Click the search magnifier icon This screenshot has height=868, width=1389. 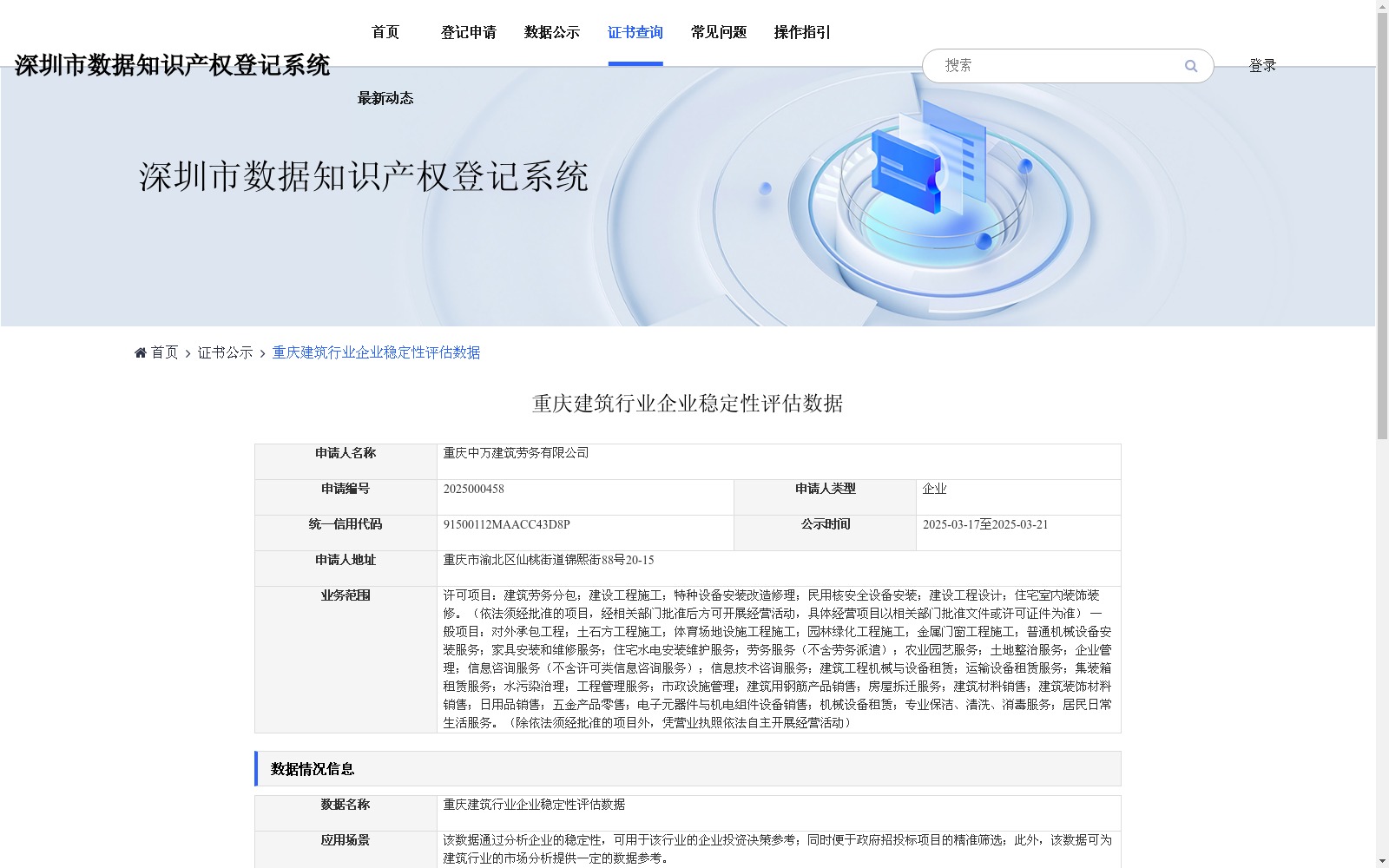pos(1190,66)
